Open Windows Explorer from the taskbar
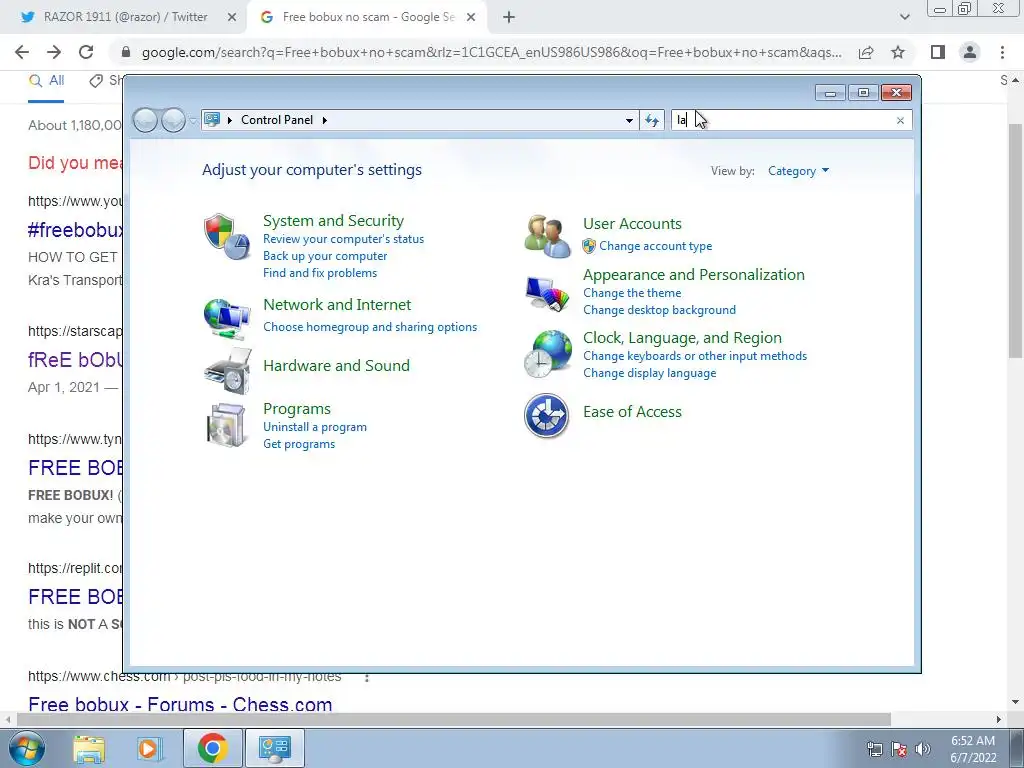Image resolution: width=1024 pixels, height=768 pixels. (89, 748)
